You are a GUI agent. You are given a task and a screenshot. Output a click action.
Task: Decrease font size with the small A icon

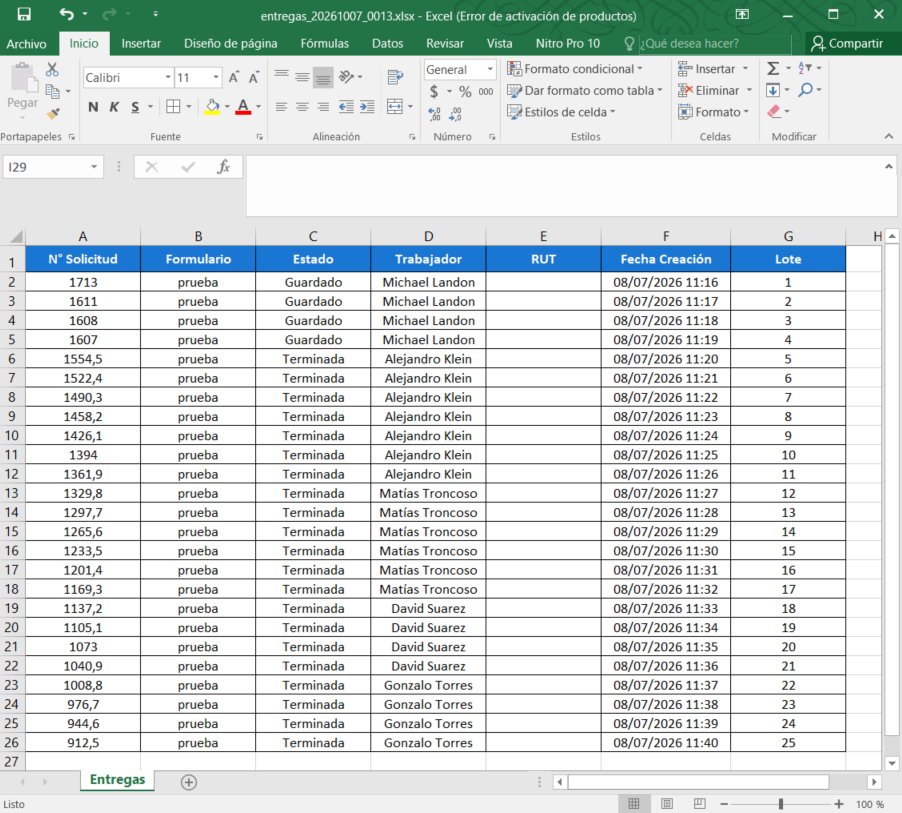pos(253,78)
